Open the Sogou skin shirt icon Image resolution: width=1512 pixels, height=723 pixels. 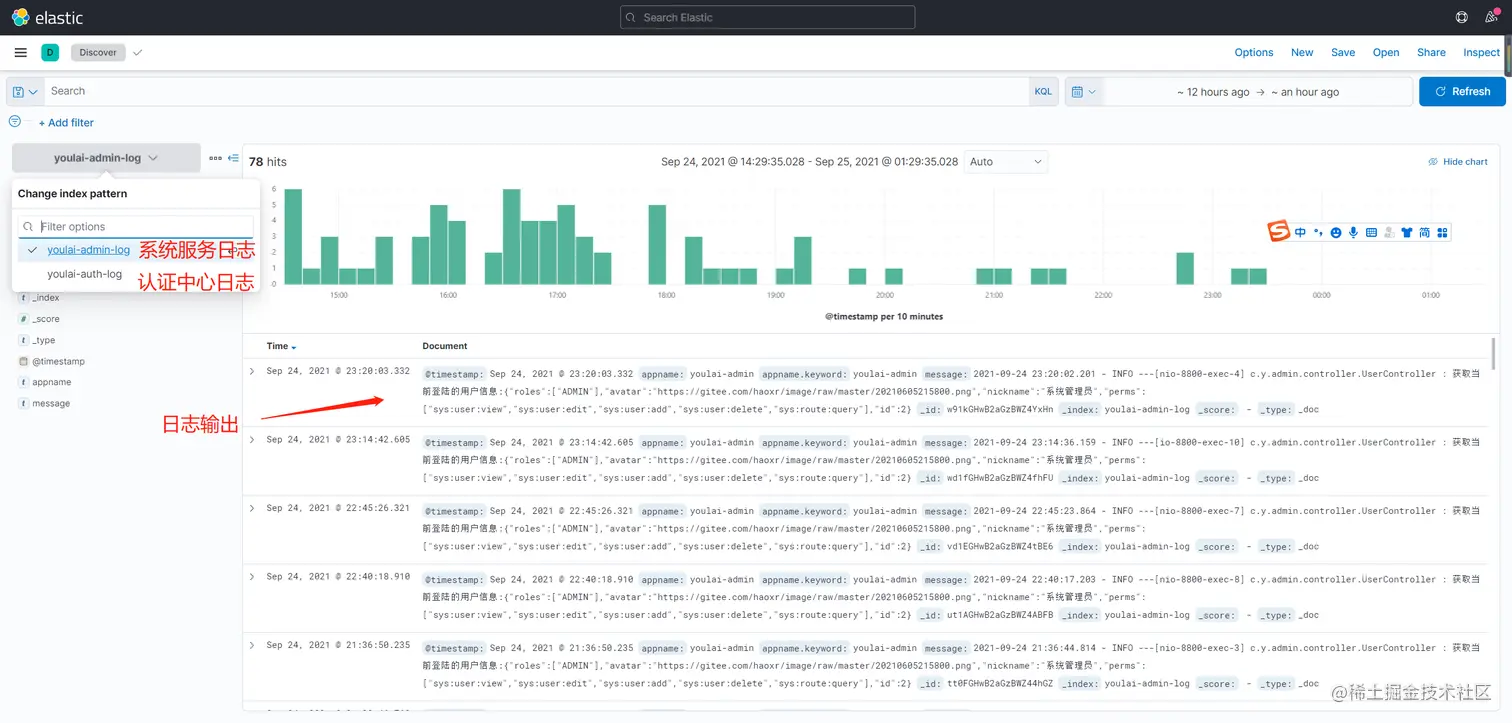pos(1407,232)
